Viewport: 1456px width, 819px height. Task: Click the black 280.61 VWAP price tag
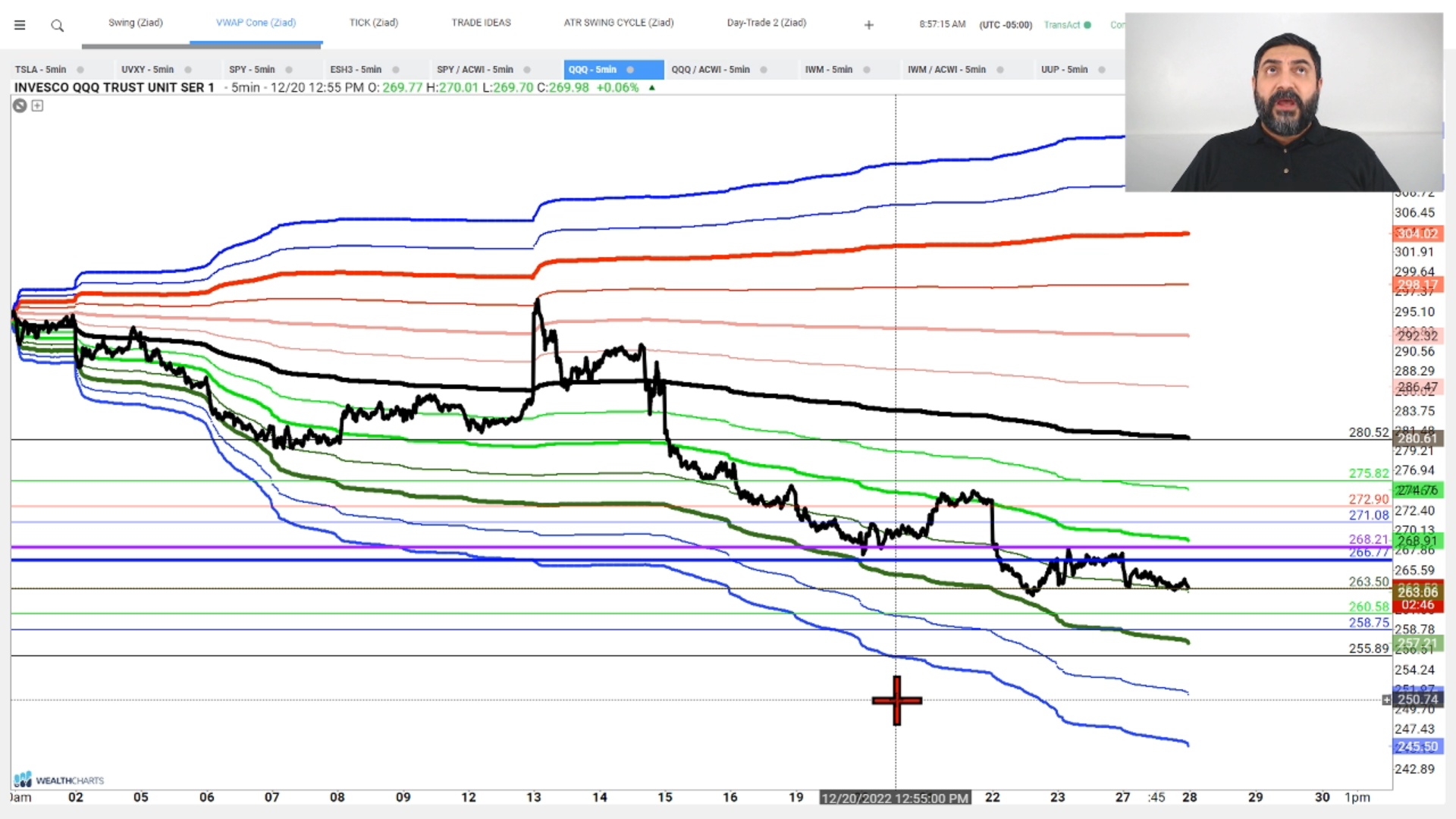pos(1417,438)
